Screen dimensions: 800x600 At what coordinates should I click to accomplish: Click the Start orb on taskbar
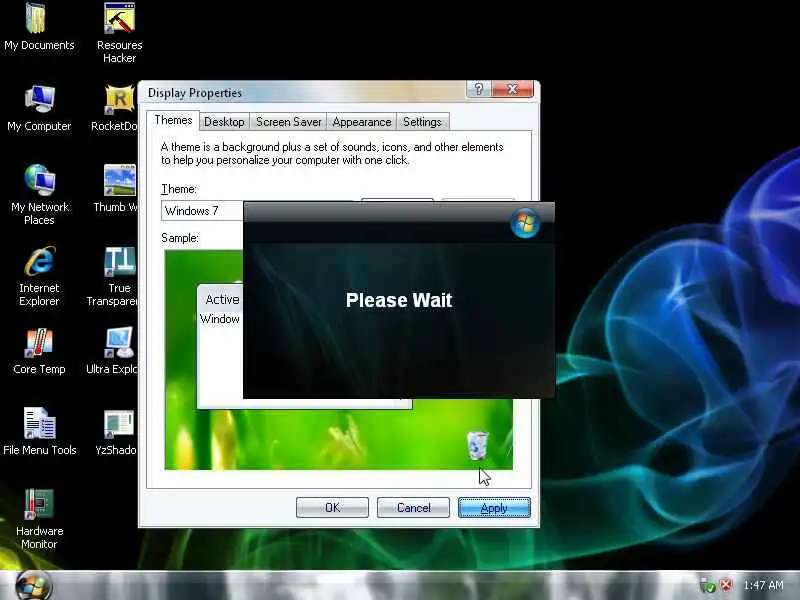click(34, 586)
